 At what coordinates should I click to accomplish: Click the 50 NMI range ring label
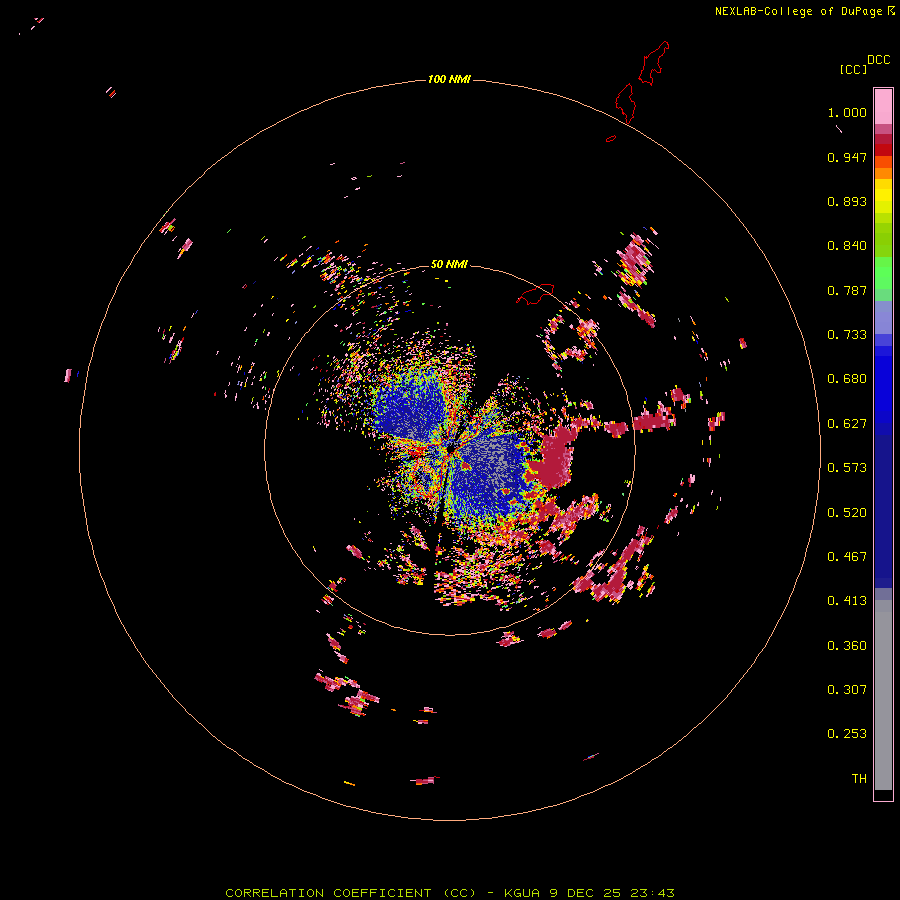pos(449,264)
